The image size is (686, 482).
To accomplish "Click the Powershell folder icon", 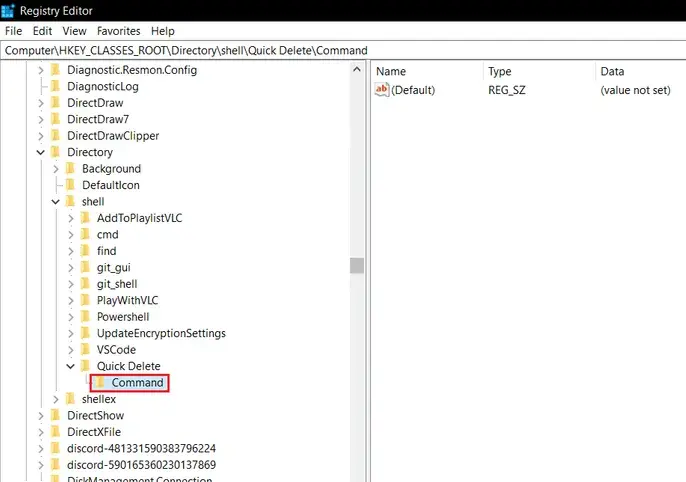I will pyautogui.click(x=86, y=317).
